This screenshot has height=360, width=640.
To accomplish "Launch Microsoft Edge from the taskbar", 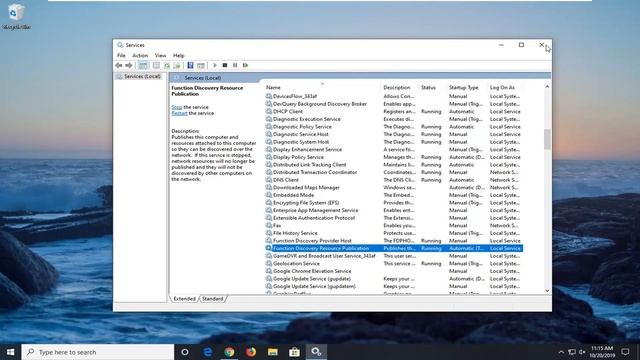I will coord(207,352).
